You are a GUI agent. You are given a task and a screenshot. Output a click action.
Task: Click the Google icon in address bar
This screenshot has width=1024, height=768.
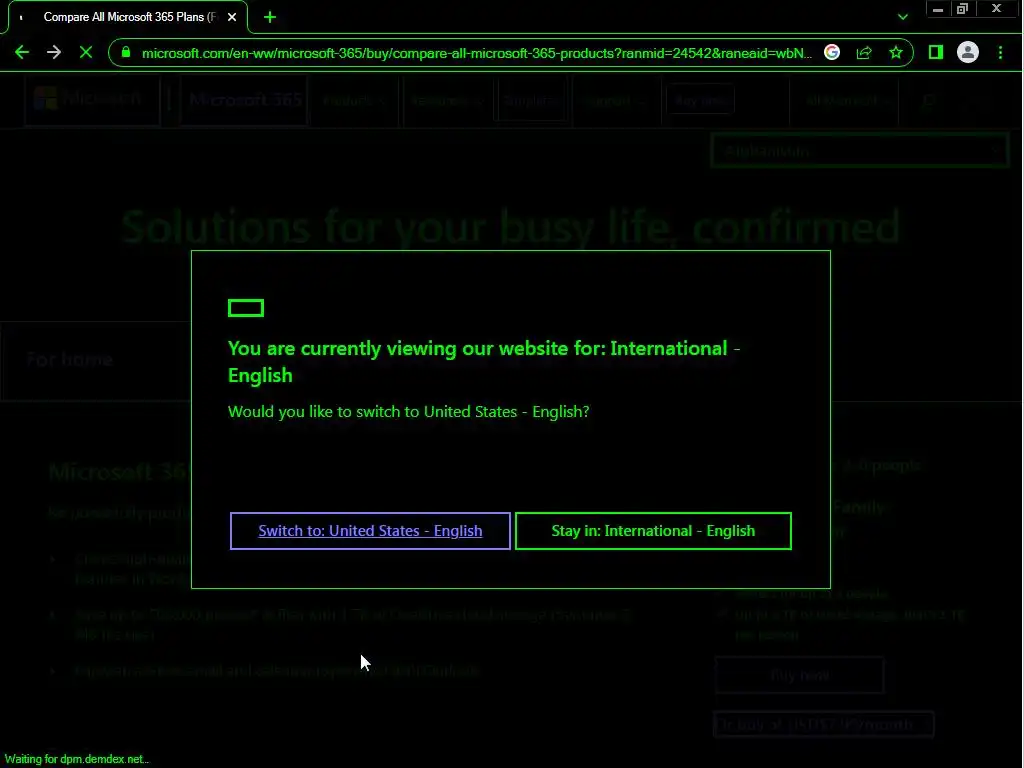pos(832,52)
